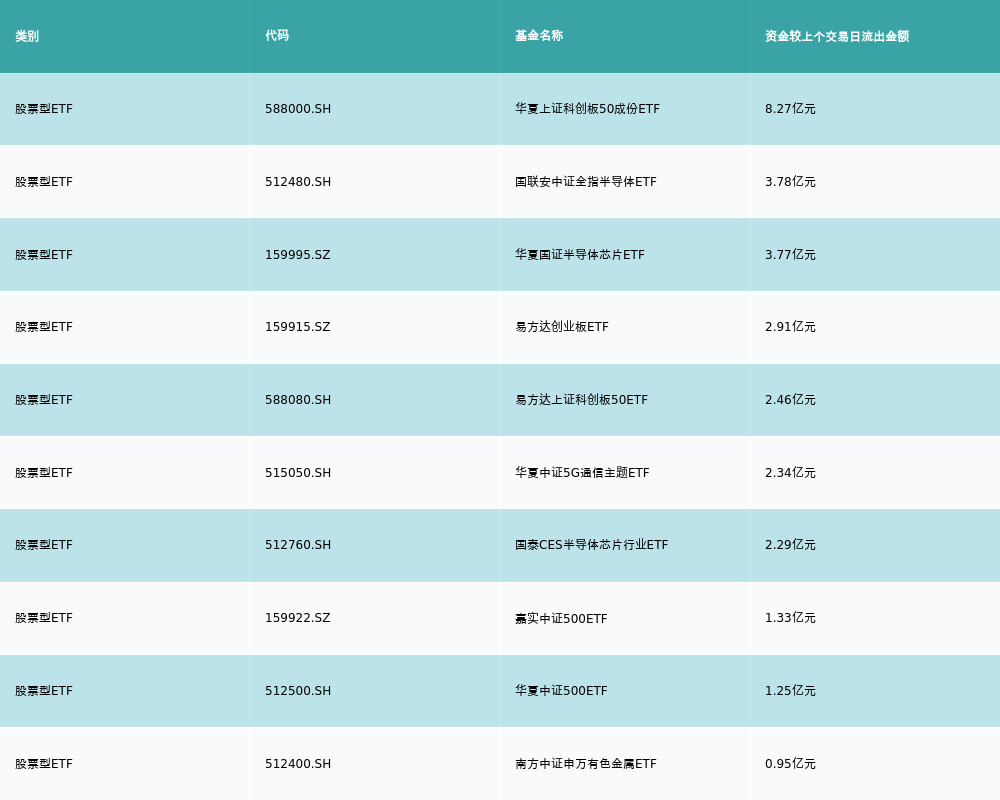Image resolution: width=1000 pixels, height=800 pixels.
Task: Click fund name 华夏中证5G通信主题ETF
Action: (x=582, y=473)
